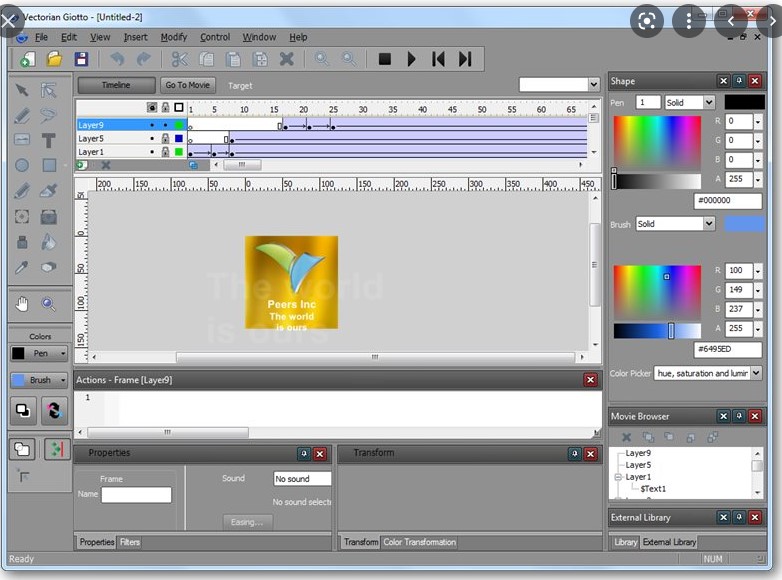Switch to the Color Transformation tab
This screenshot has height=580, width=782.
point(419,542)
